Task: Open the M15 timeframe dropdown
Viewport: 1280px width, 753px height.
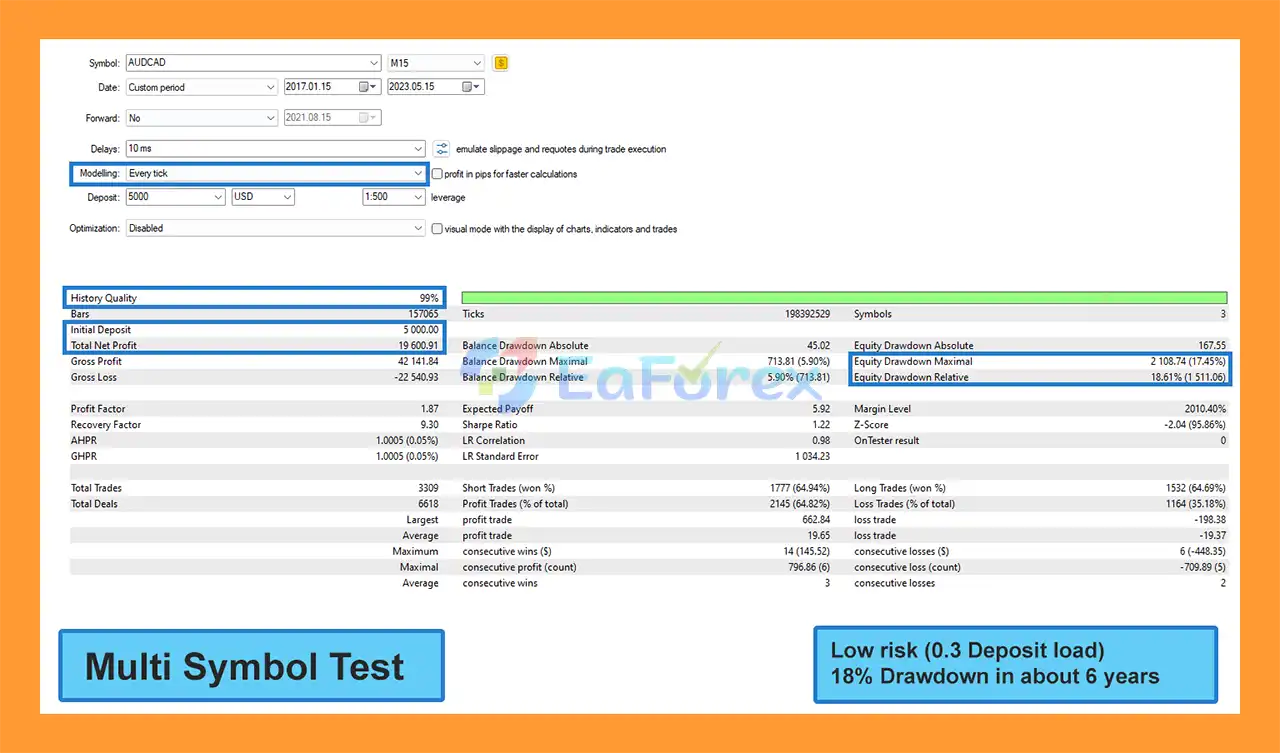Action: pos(477,63)
